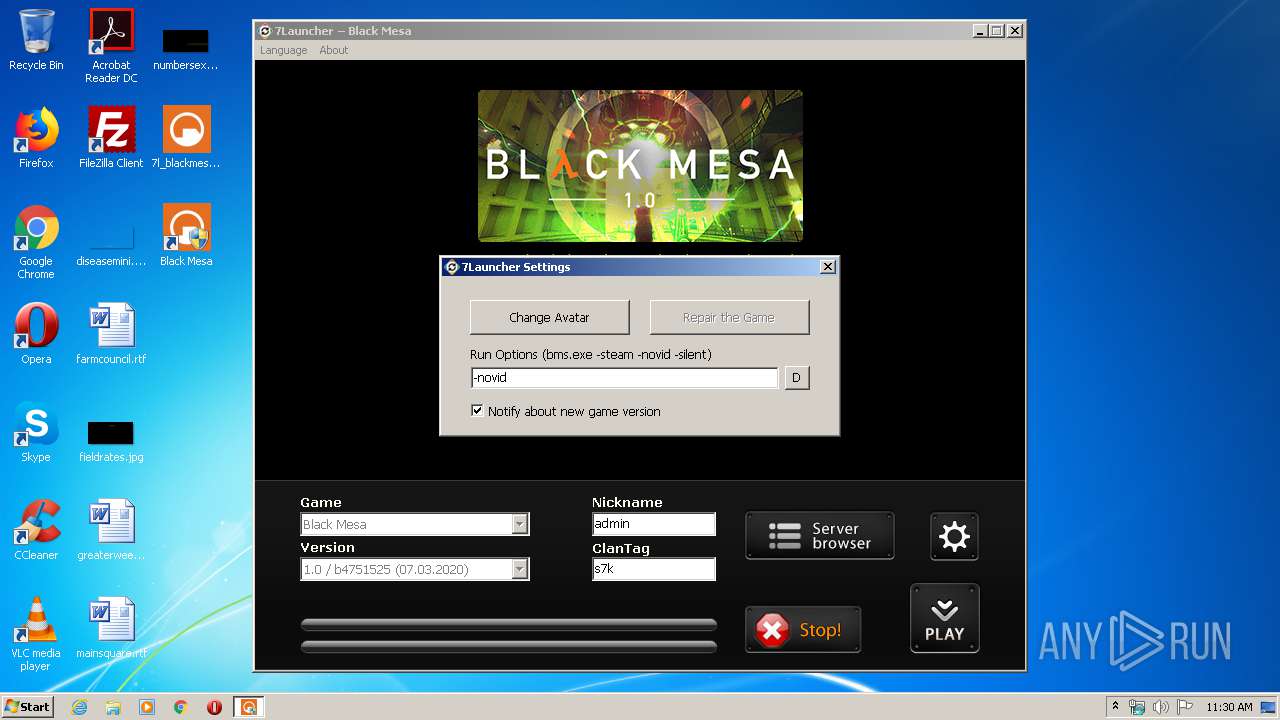Click the Black Mesa 1.0 banner image
The height and width of the screenshot is (720, 1280).
coord(640,166)
